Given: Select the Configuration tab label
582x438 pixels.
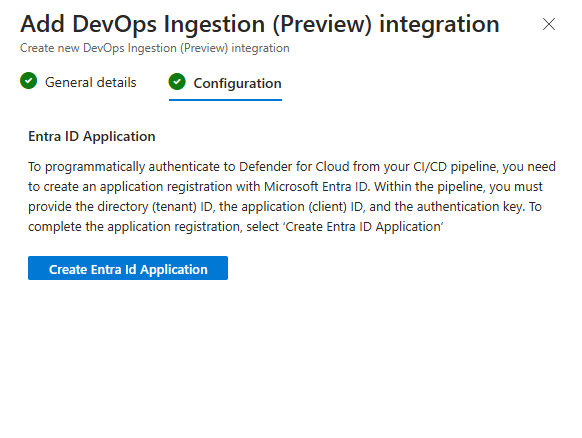Looking at the screenshot, I should click(x=238, y=84).
